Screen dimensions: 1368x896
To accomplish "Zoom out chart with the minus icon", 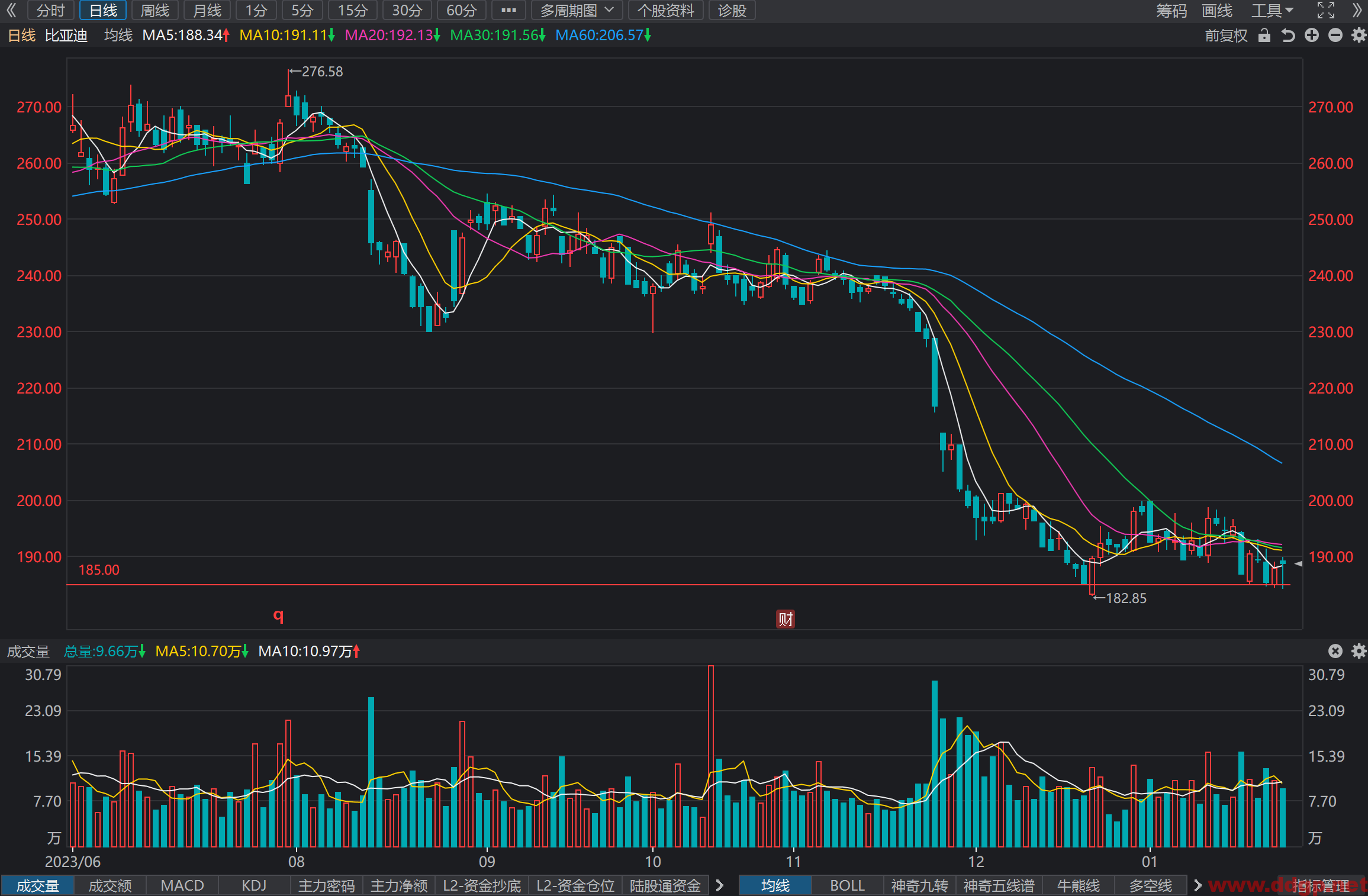I will (1335, 36).
